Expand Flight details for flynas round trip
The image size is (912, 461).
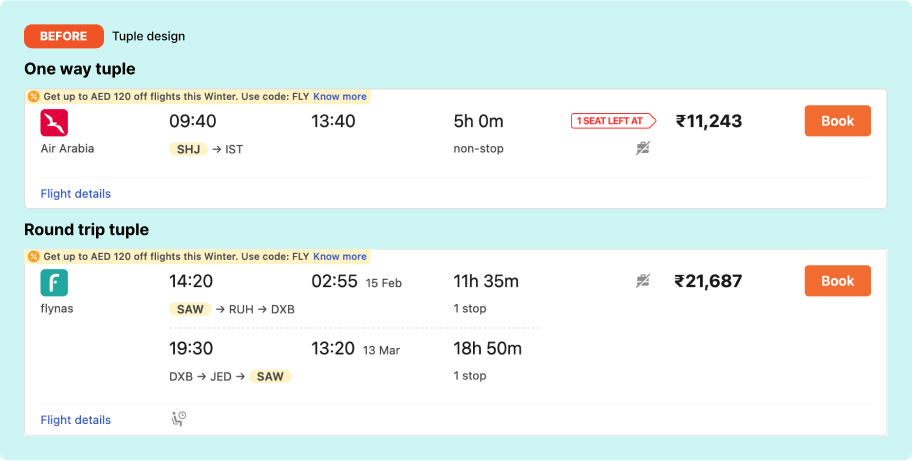pyautogui.click(x=76, y=420)
